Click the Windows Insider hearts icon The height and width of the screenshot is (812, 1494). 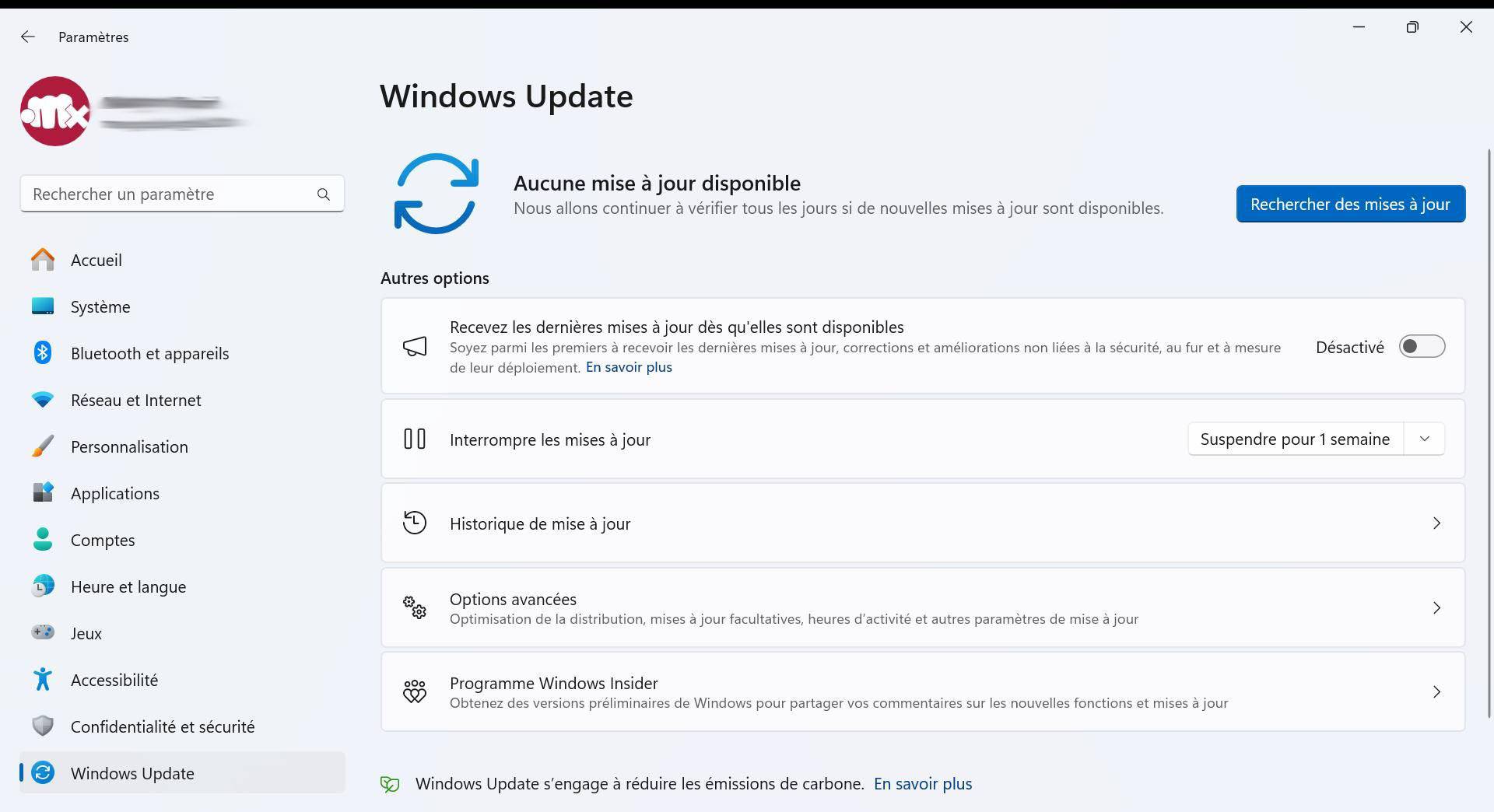415,691
